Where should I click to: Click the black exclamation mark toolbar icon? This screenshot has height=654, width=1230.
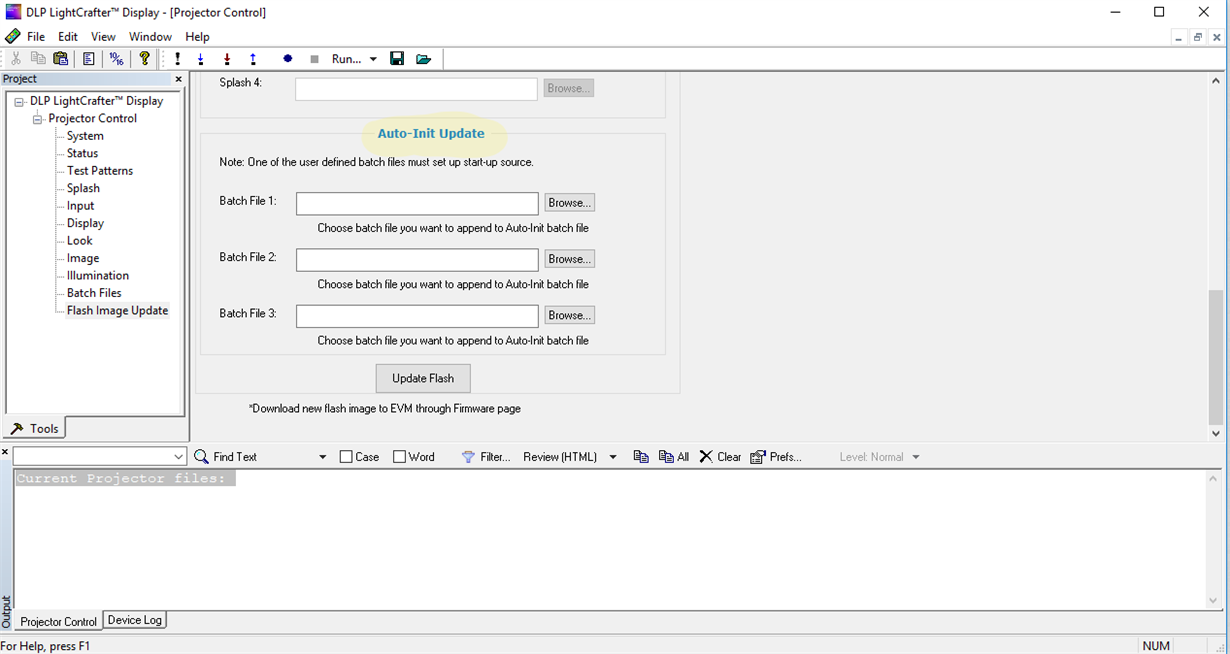(178, 59)
